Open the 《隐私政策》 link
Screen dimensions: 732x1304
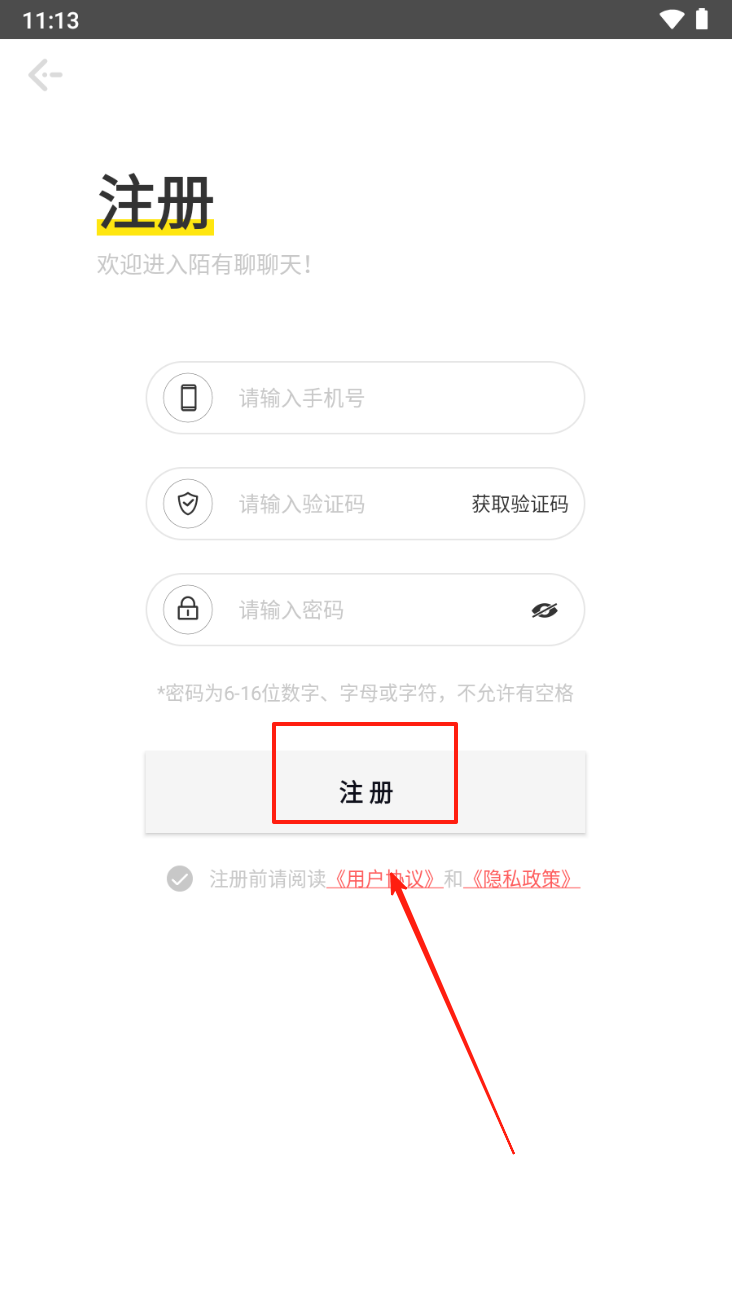(522, 879)
